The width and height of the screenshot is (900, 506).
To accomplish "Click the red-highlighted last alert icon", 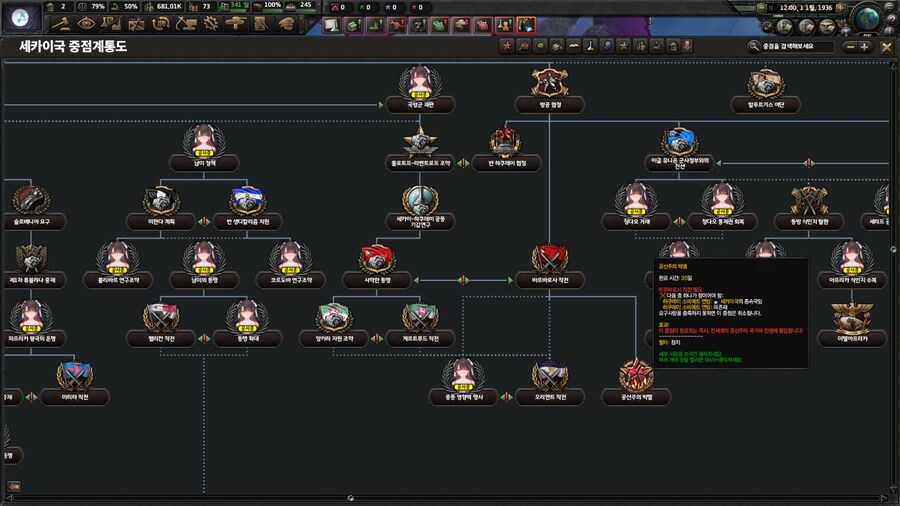I will pos(526,25).
